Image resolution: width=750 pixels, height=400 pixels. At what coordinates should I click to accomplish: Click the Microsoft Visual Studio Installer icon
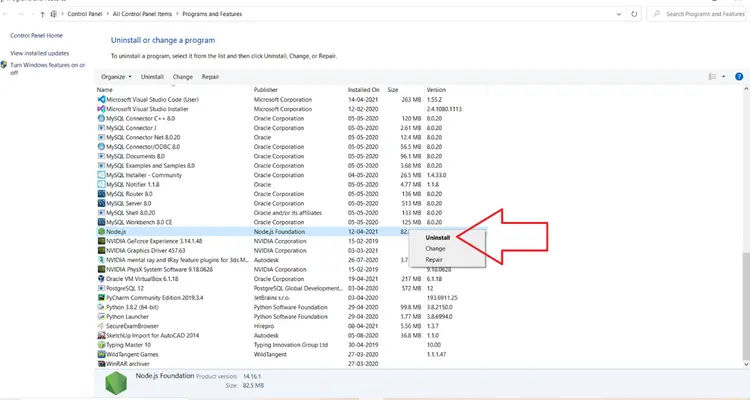[101, 109]
